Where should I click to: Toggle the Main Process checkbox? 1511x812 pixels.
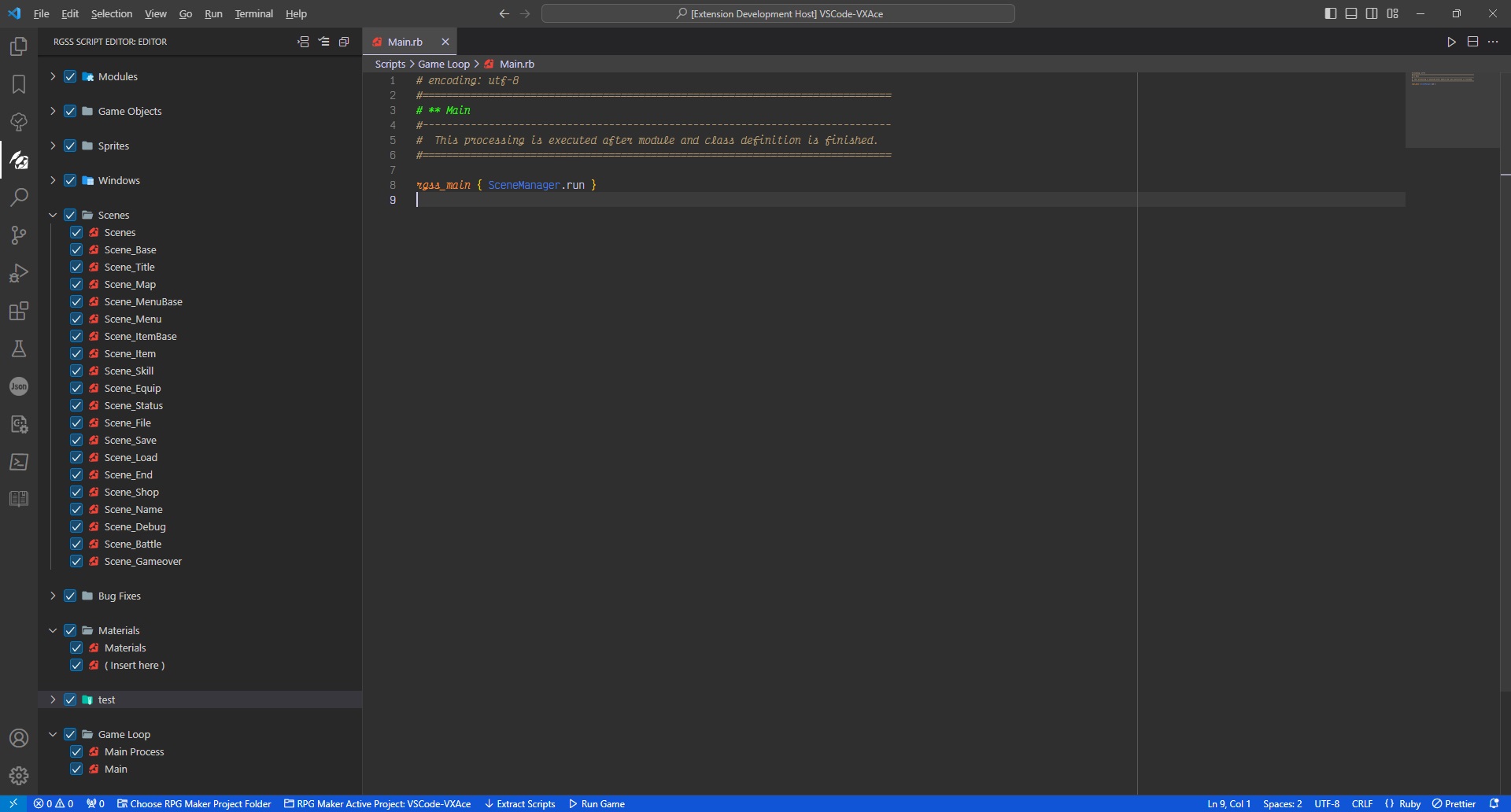pos(76,751)
